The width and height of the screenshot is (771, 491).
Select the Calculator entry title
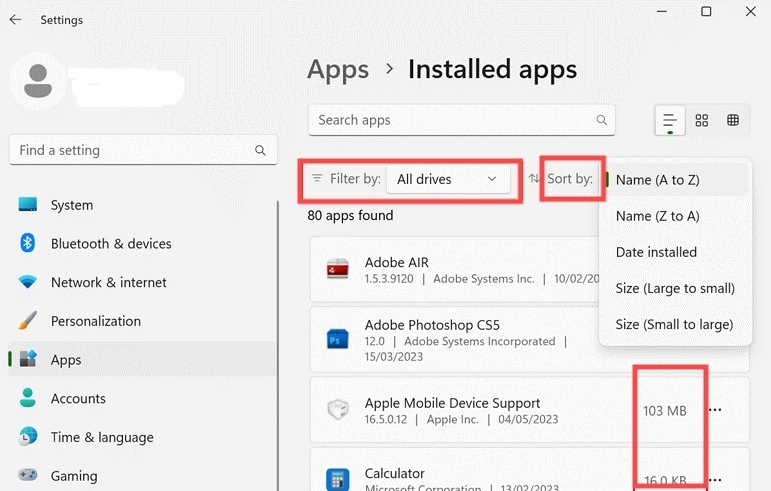(394, 473)
